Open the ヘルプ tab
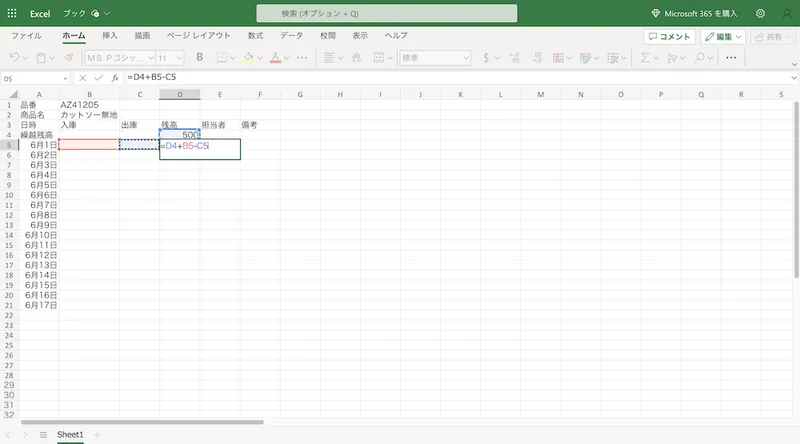800x444 pixels. pyautogui.click(x=396, y=36)
